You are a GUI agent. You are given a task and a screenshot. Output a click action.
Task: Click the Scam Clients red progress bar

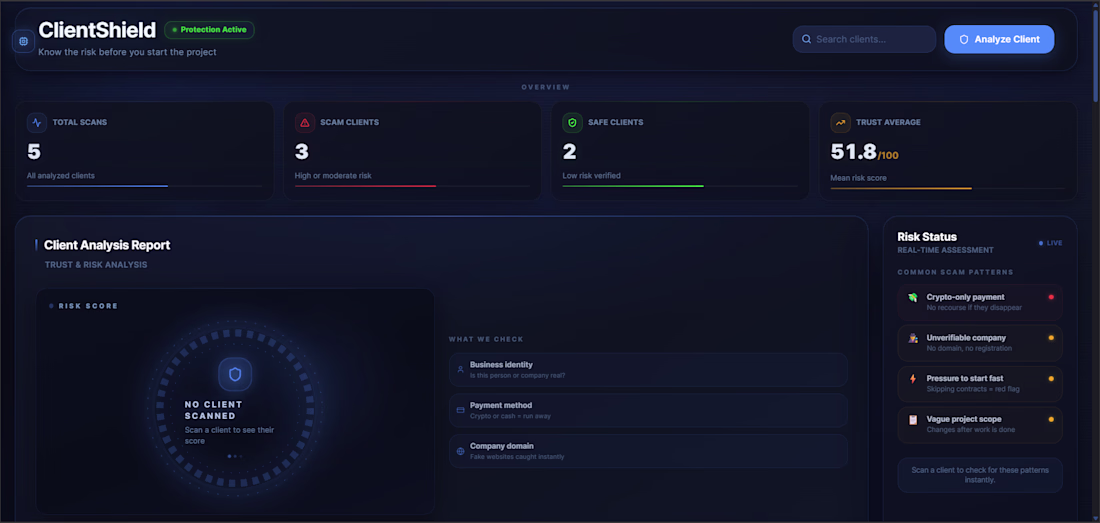[x=365, y=186]
